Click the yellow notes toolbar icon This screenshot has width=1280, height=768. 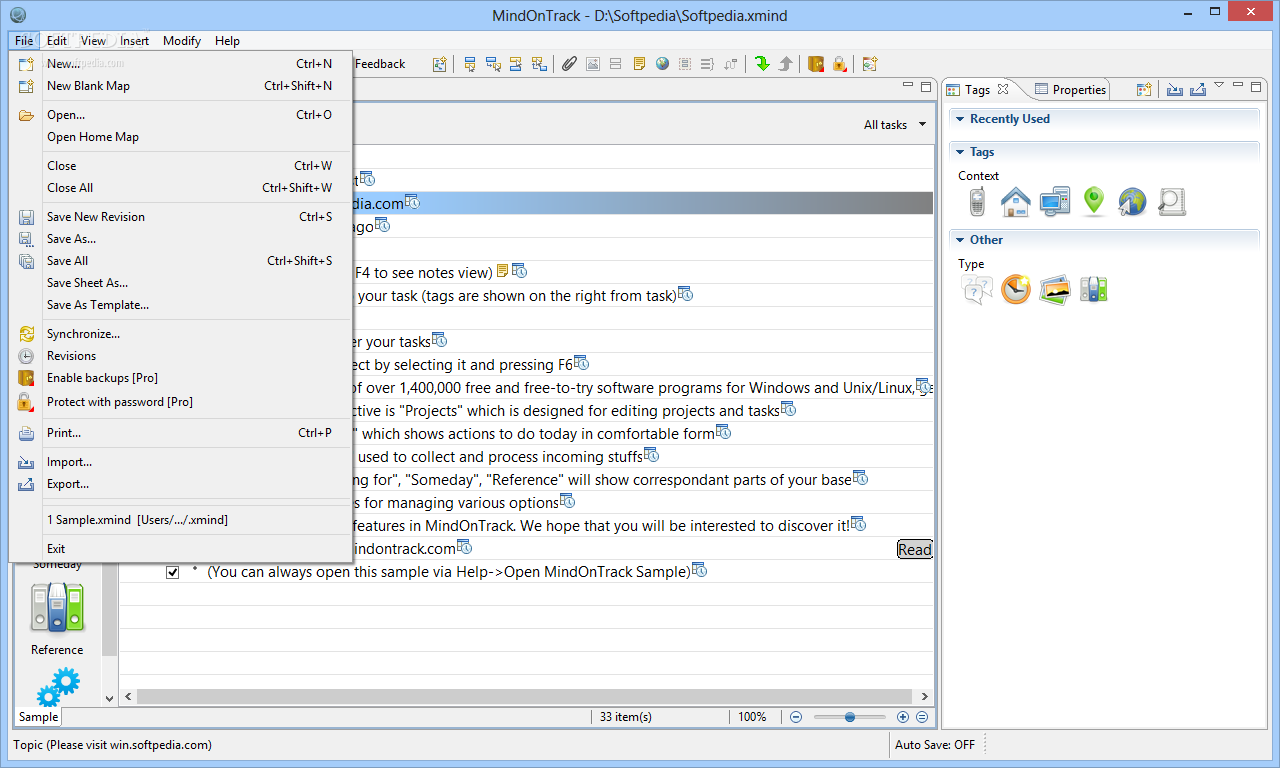638,64
